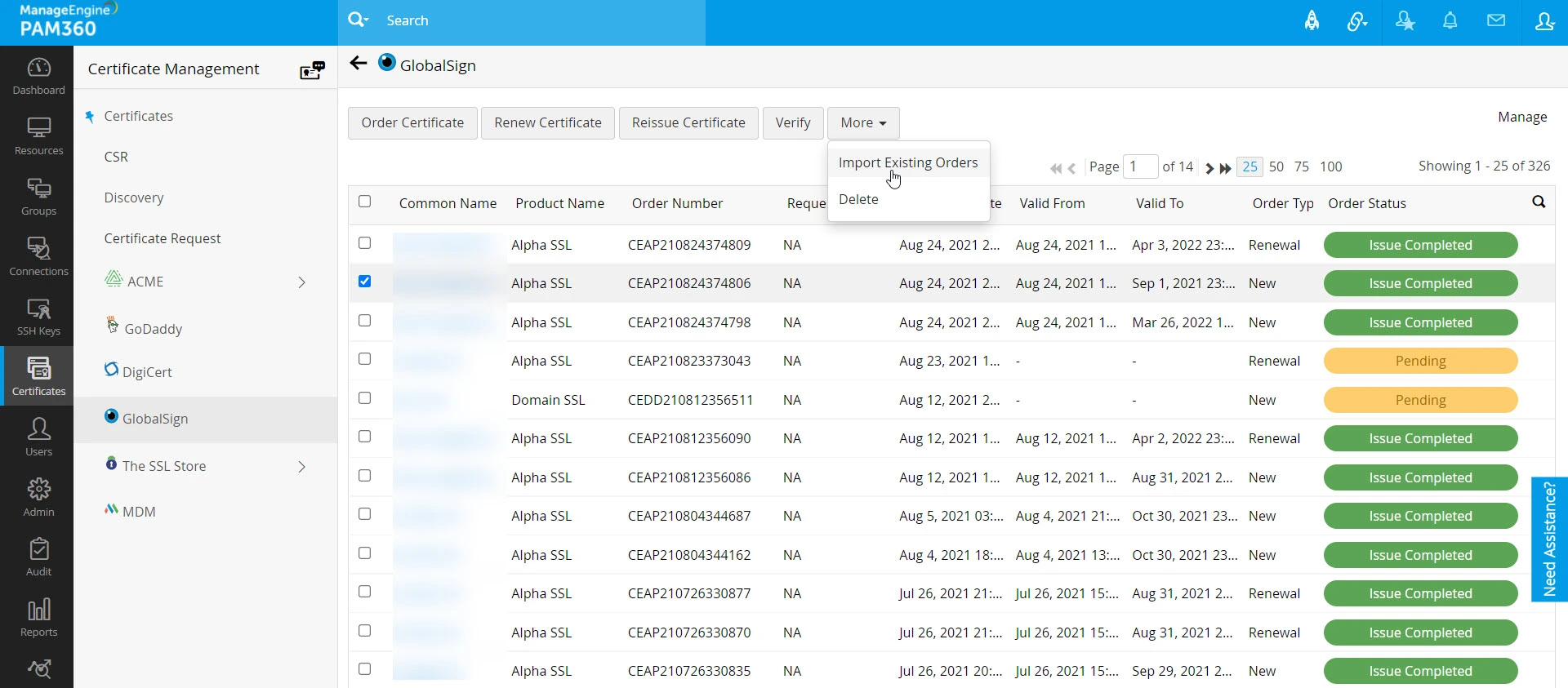Expand the ACME submenu chevron

pos(301,282)
